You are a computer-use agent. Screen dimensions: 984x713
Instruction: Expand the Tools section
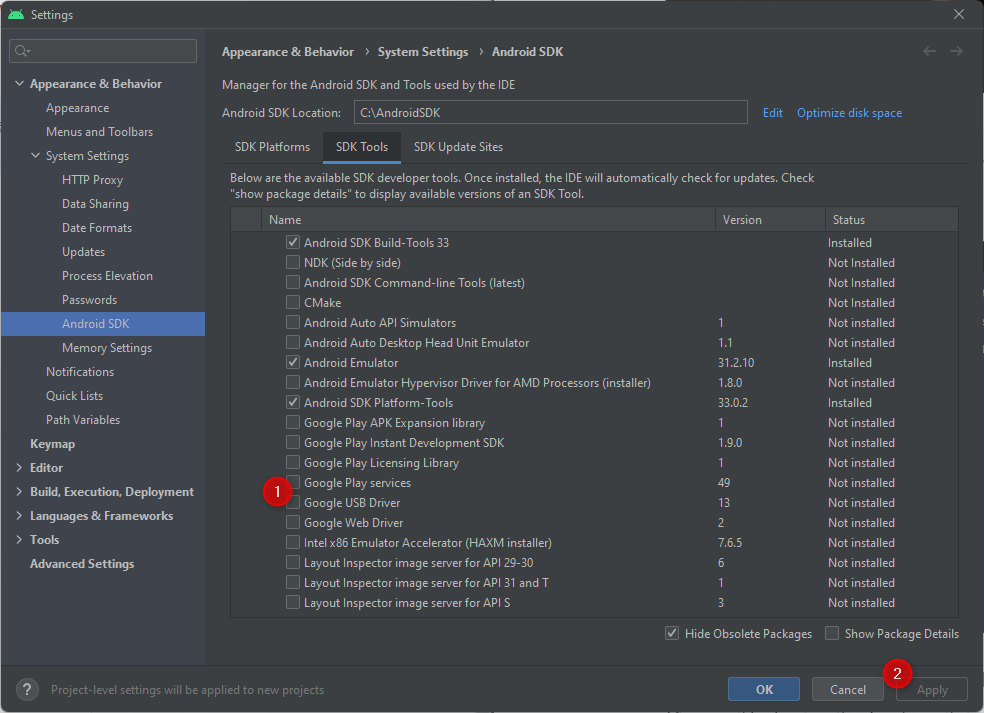tap(19, 540)
